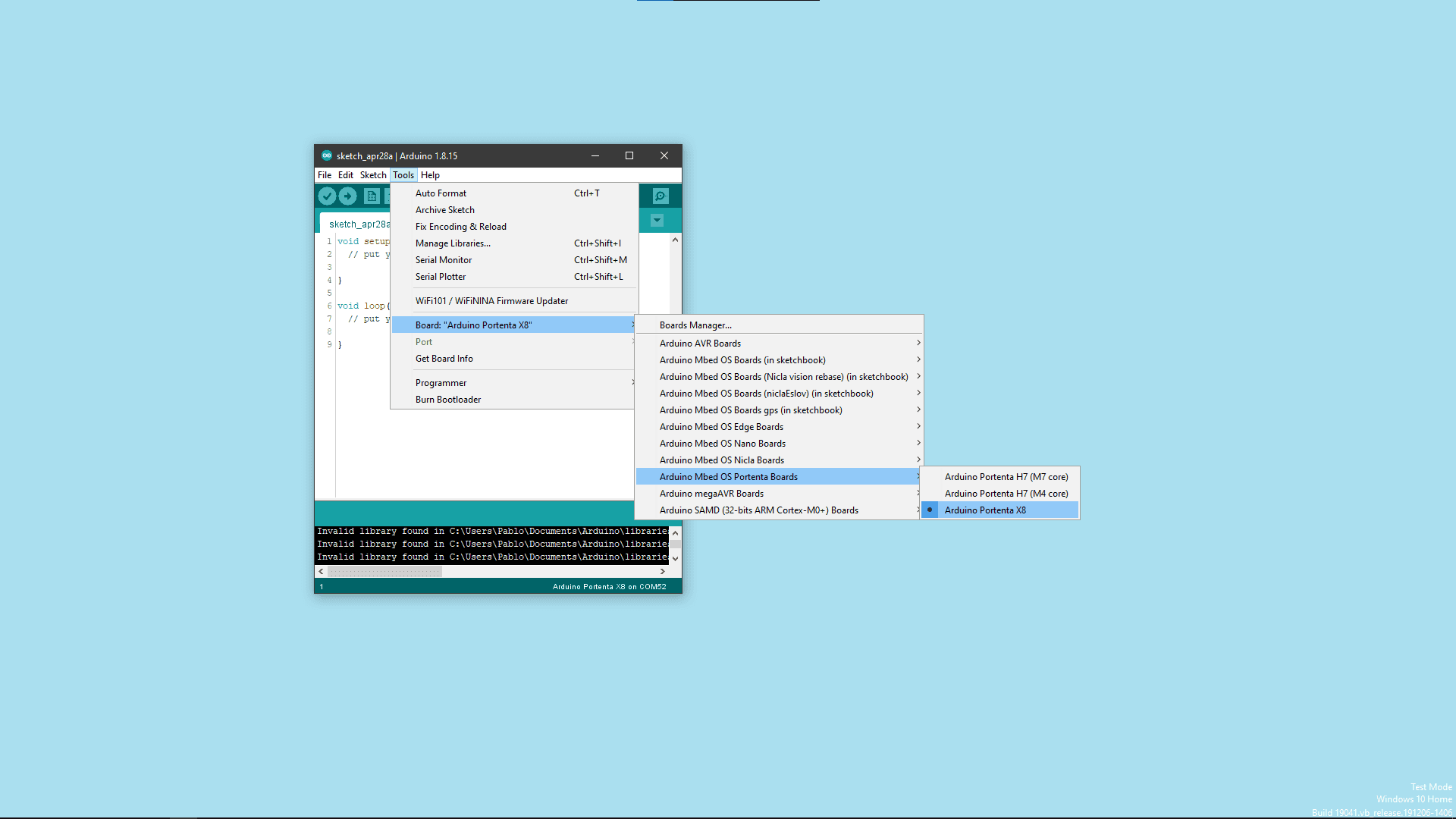
Task: Click the editor scroll up arrow
Action: point(675,240)
